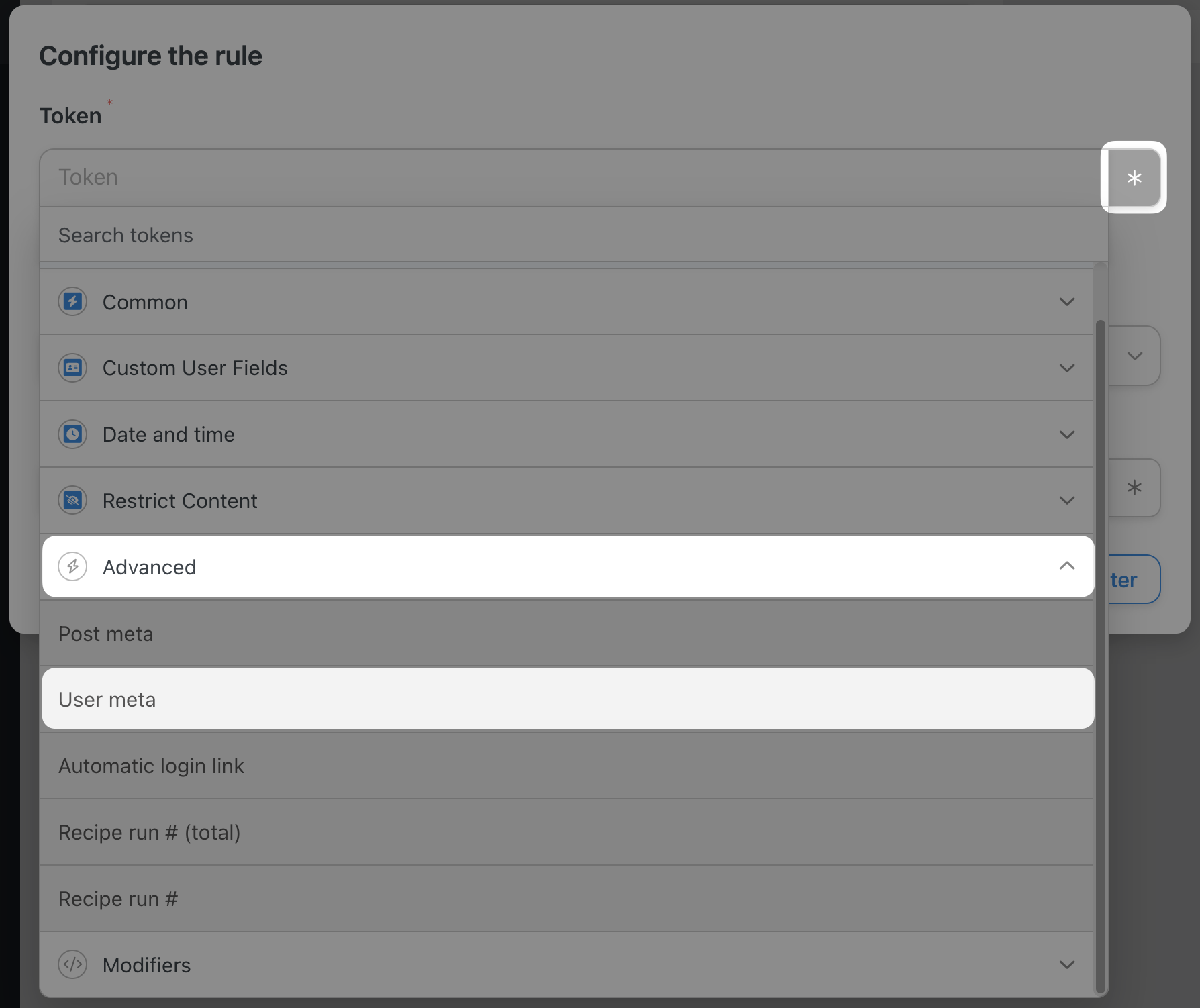Expand Custom User Fields chevron
1200x1008 pixels.
[1066, 368]
